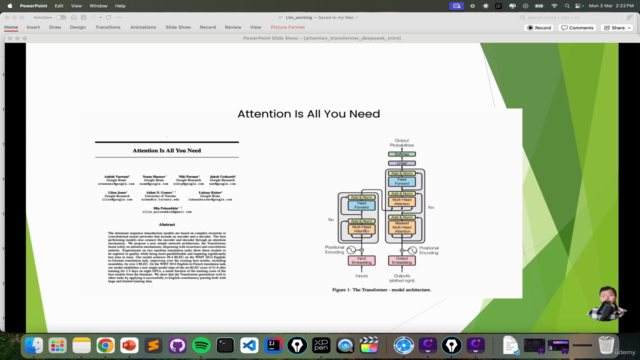
Task: Switch to the Transitions ribbon tab
Action: [108, 27]
